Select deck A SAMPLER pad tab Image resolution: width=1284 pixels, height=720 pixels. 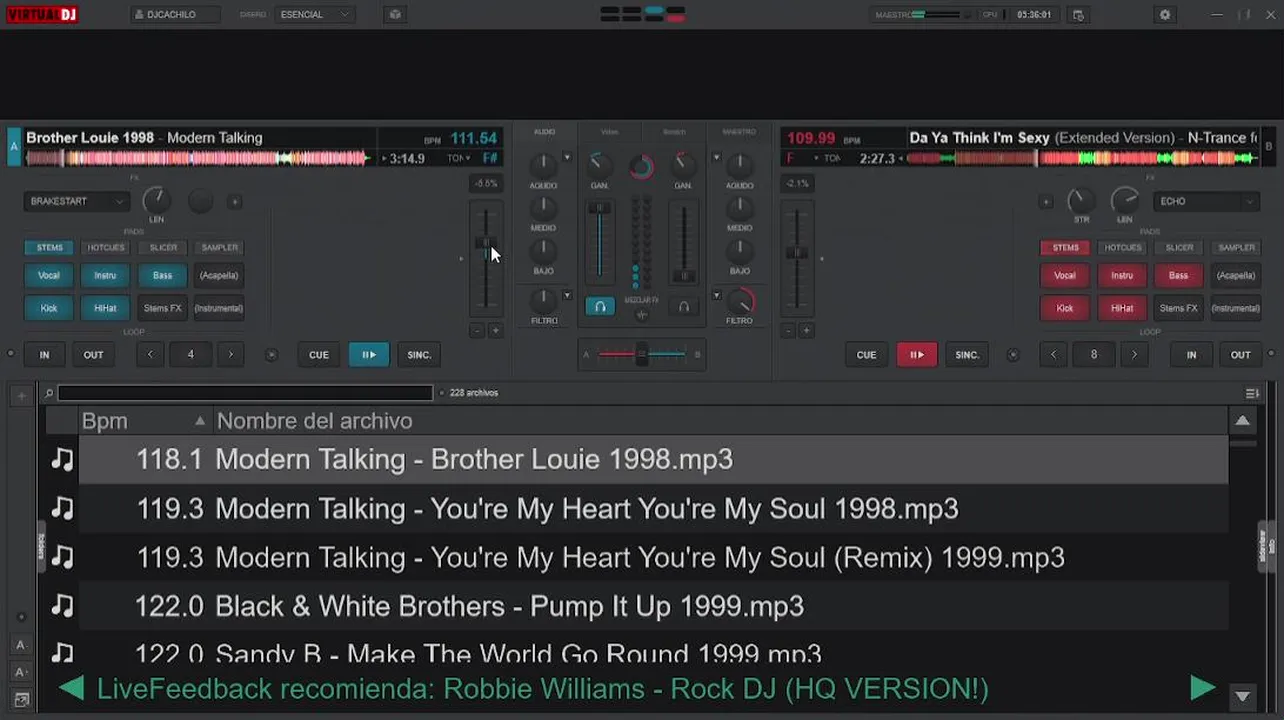point(219,247)
